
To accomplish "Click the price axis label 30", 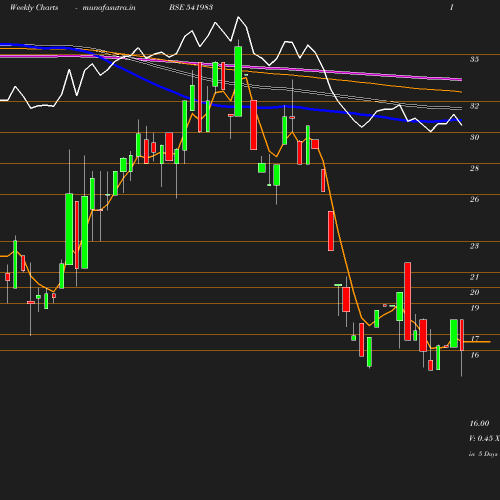I will tap(474, 137).
